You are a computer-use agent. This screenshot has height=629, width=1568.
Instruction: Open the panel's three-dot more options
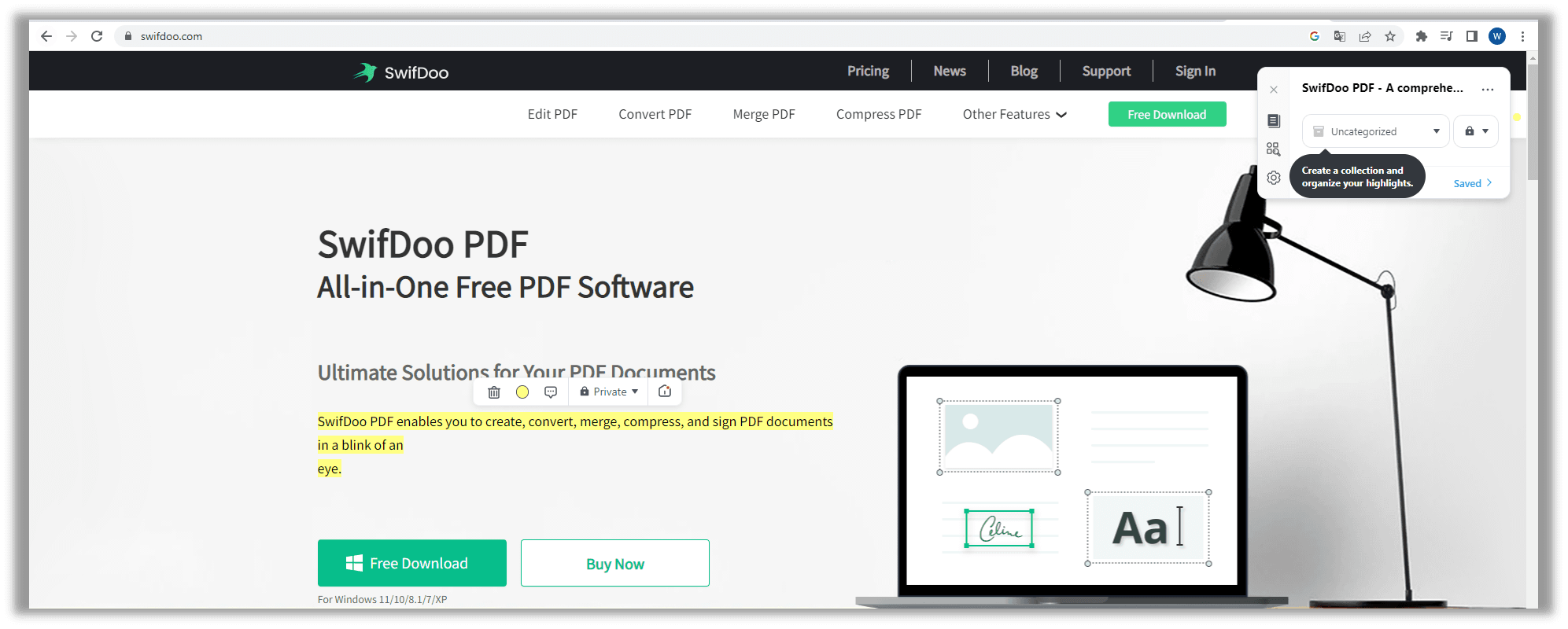point(1487,89)
